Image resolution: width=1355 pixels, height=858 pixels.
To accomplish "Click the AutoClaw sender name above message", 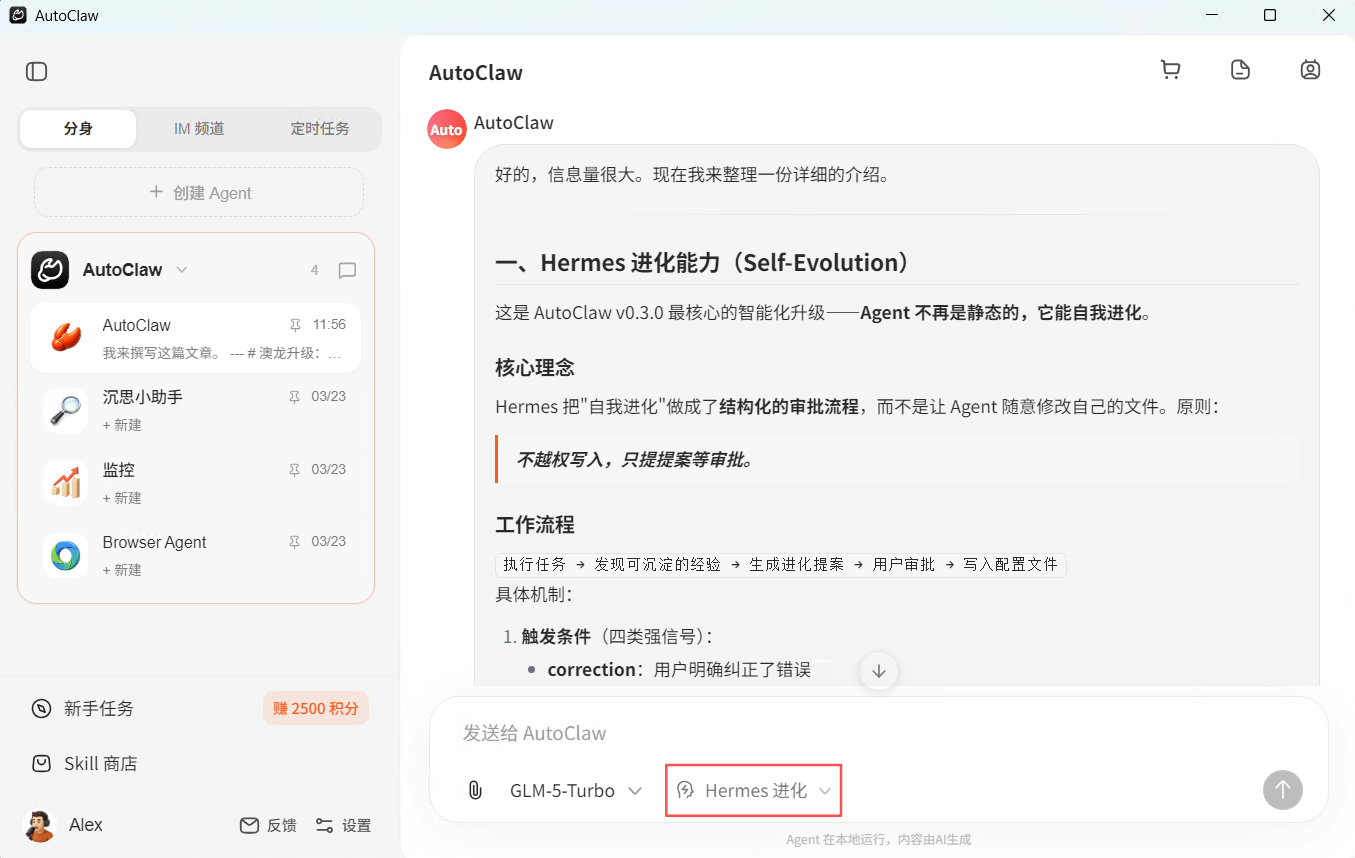I will (514, 123).
